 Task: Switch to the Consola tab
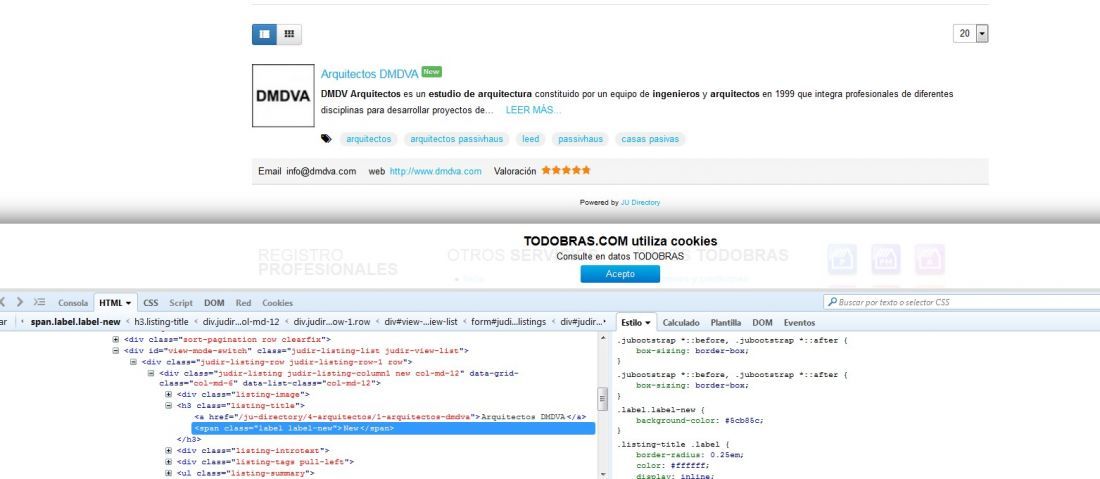click(x=73, y=303)
